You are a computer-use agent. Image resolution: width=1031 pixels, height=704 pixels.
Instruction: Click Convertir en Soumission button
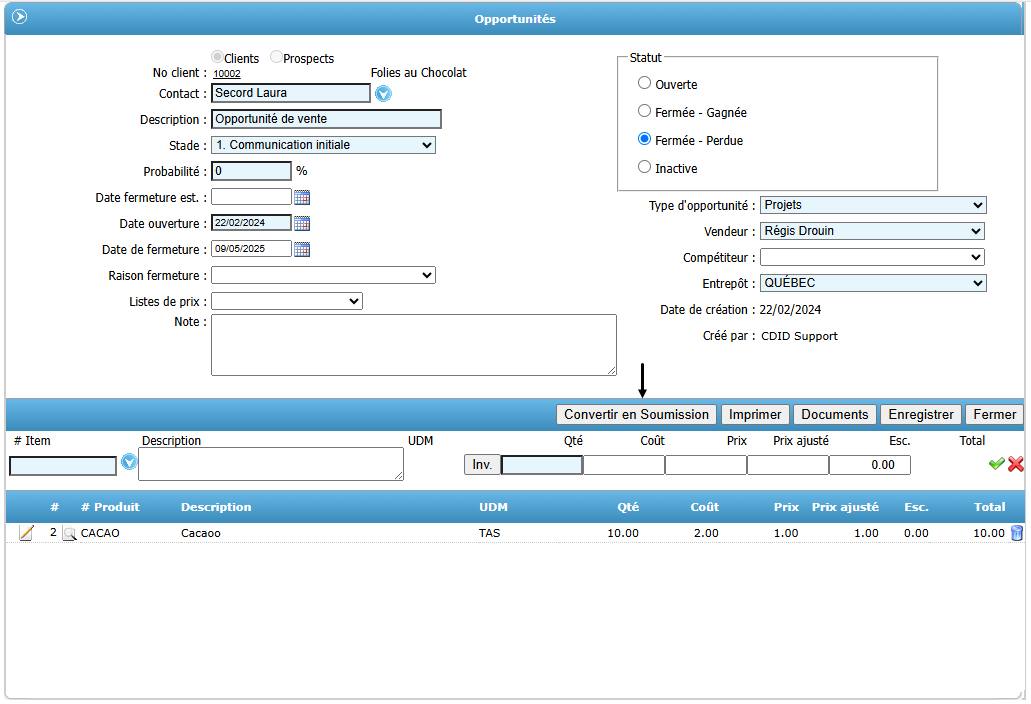click(637, 415)
